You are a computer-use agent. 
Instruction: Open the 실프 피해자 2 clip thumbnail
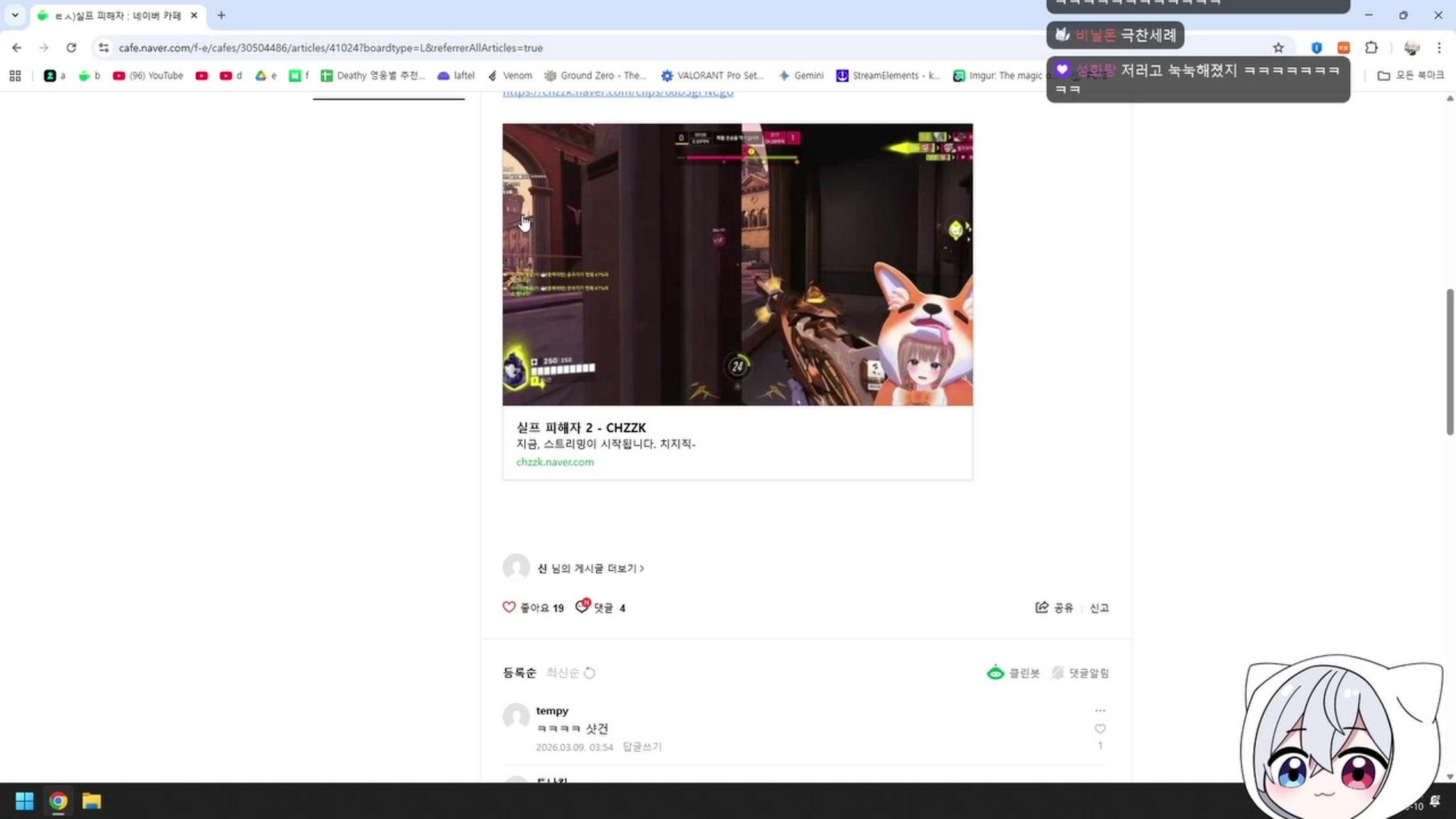click(x=737, y=264)
